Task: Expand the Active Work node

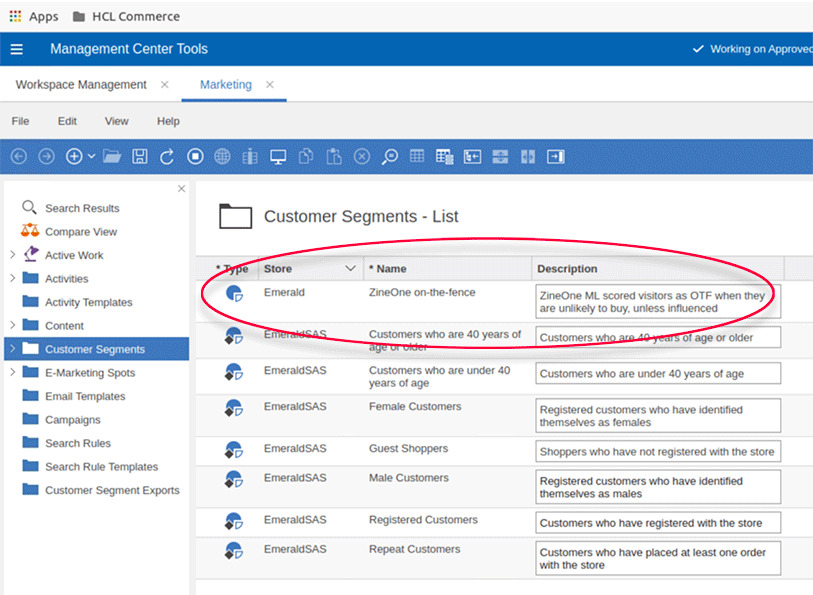Action: [12, 254]
